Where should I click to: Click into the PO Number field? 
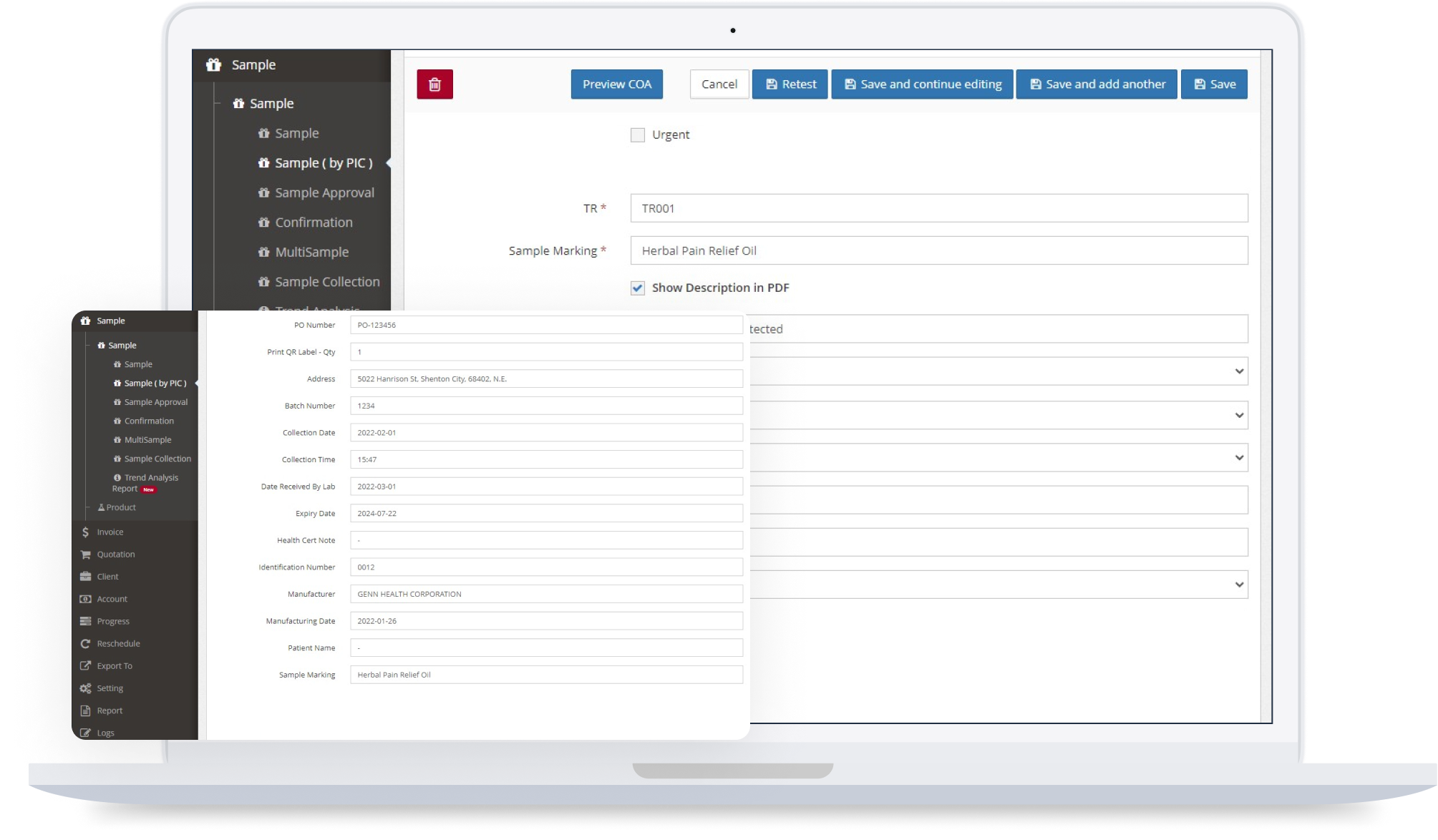click(545, 325)
